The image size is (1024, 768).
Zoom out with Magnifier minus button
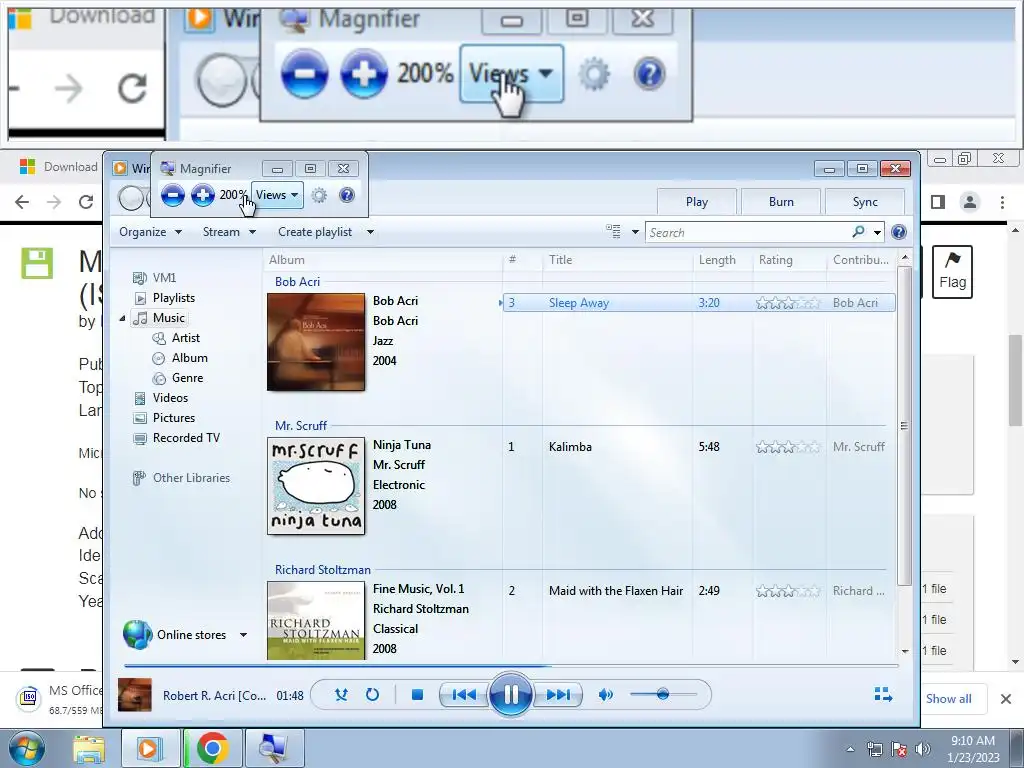[x=172, y=195]
